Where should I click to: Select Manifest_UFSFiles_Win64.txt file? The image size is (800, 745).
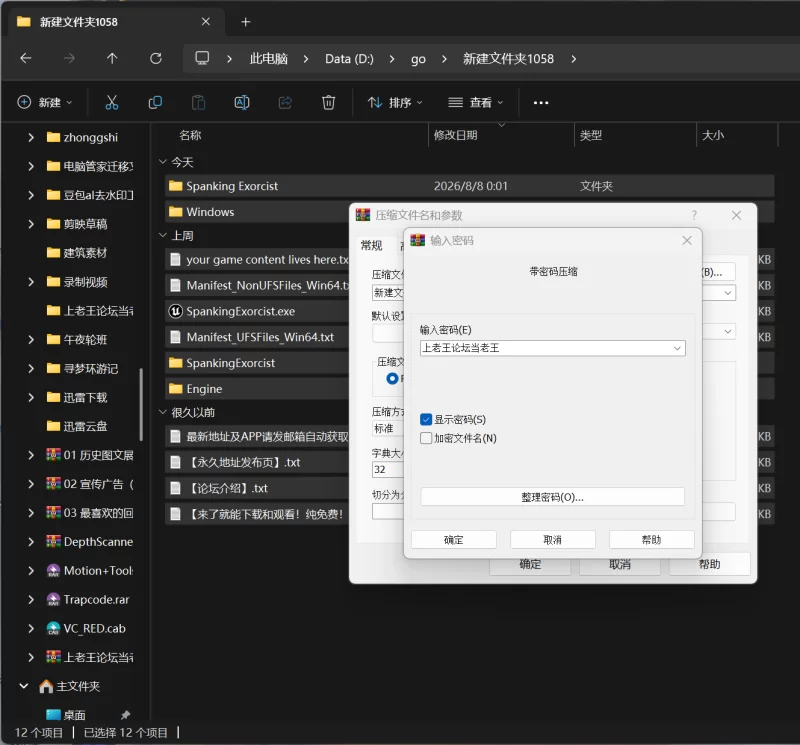pos(260,337)
